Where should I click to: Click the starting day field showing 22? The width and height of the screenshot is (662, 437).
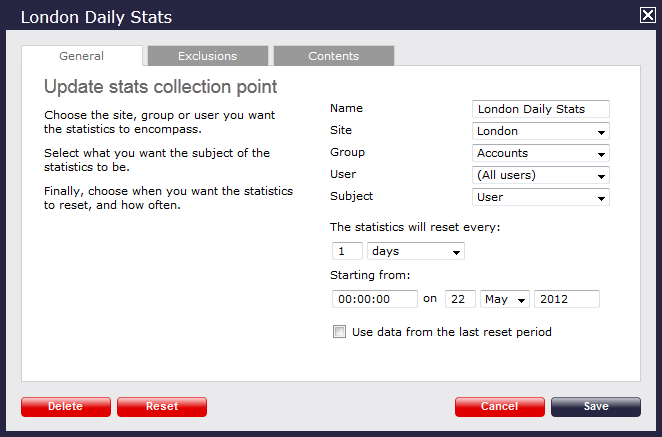coord(459,299)
